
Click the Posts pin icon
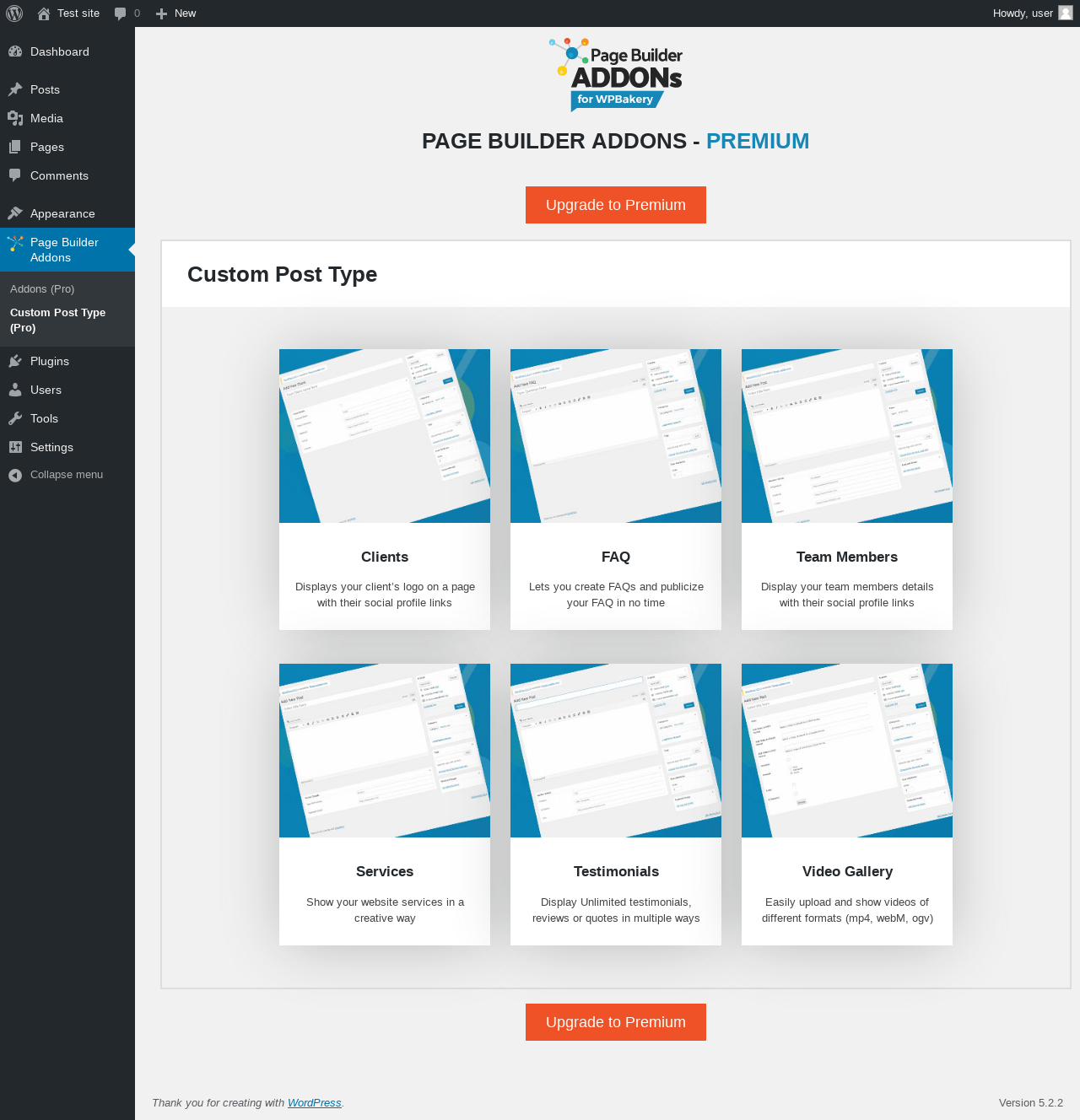point(15,89)
